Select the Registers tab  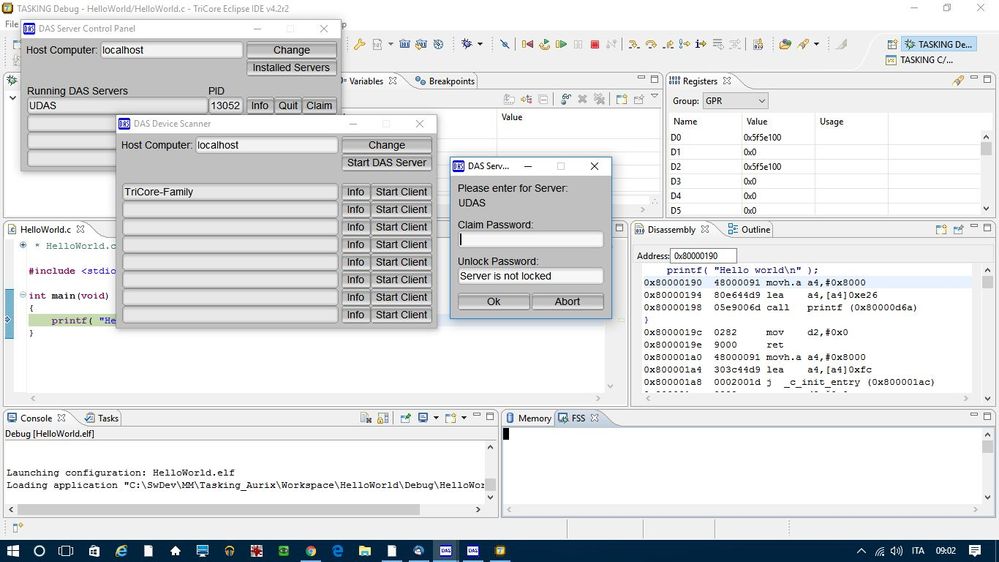[x=700, y=81]
